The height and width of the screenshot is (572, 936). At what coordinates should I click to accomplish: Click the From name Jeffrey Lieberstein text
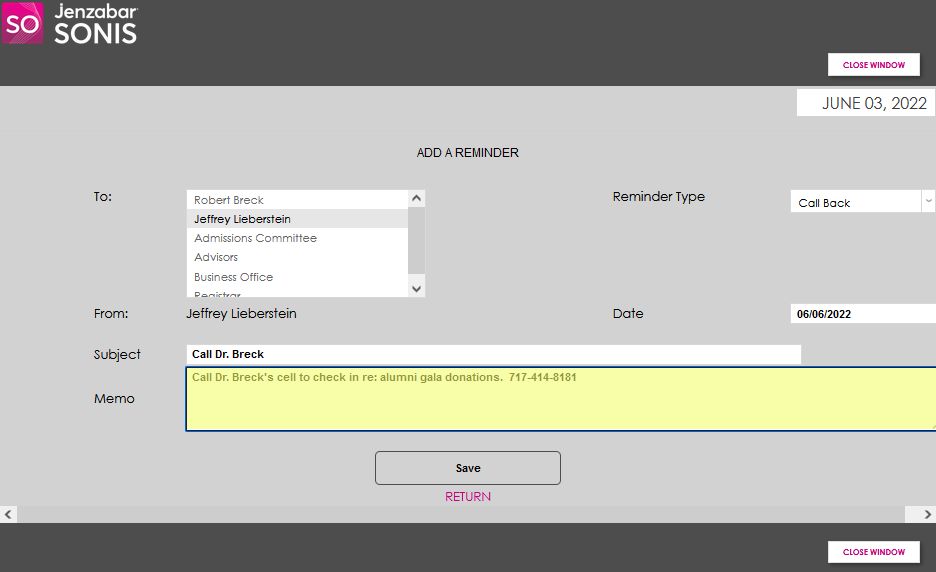click(x=241, y=313)
